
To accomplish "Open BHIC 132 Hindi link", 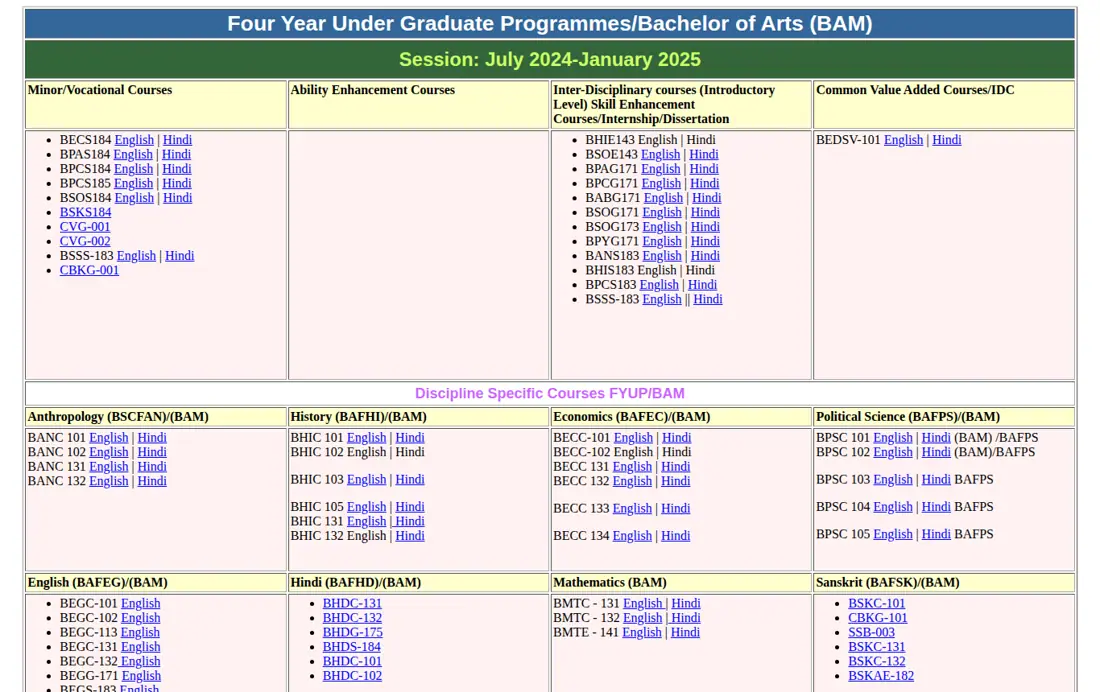I will click(x=410, y=536).
